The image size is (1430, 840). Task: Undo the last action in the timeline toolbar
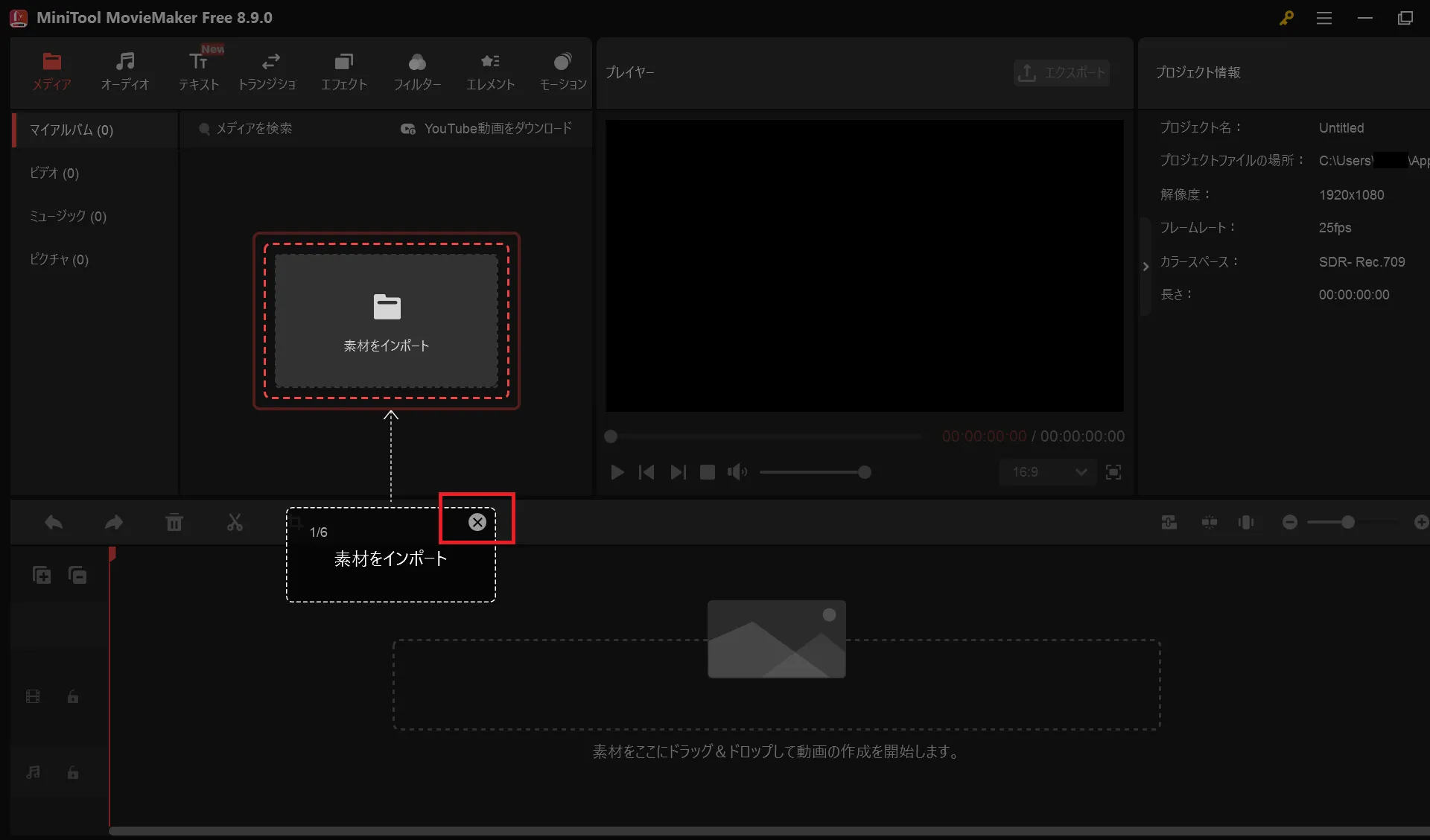click(x=54, y=523)
